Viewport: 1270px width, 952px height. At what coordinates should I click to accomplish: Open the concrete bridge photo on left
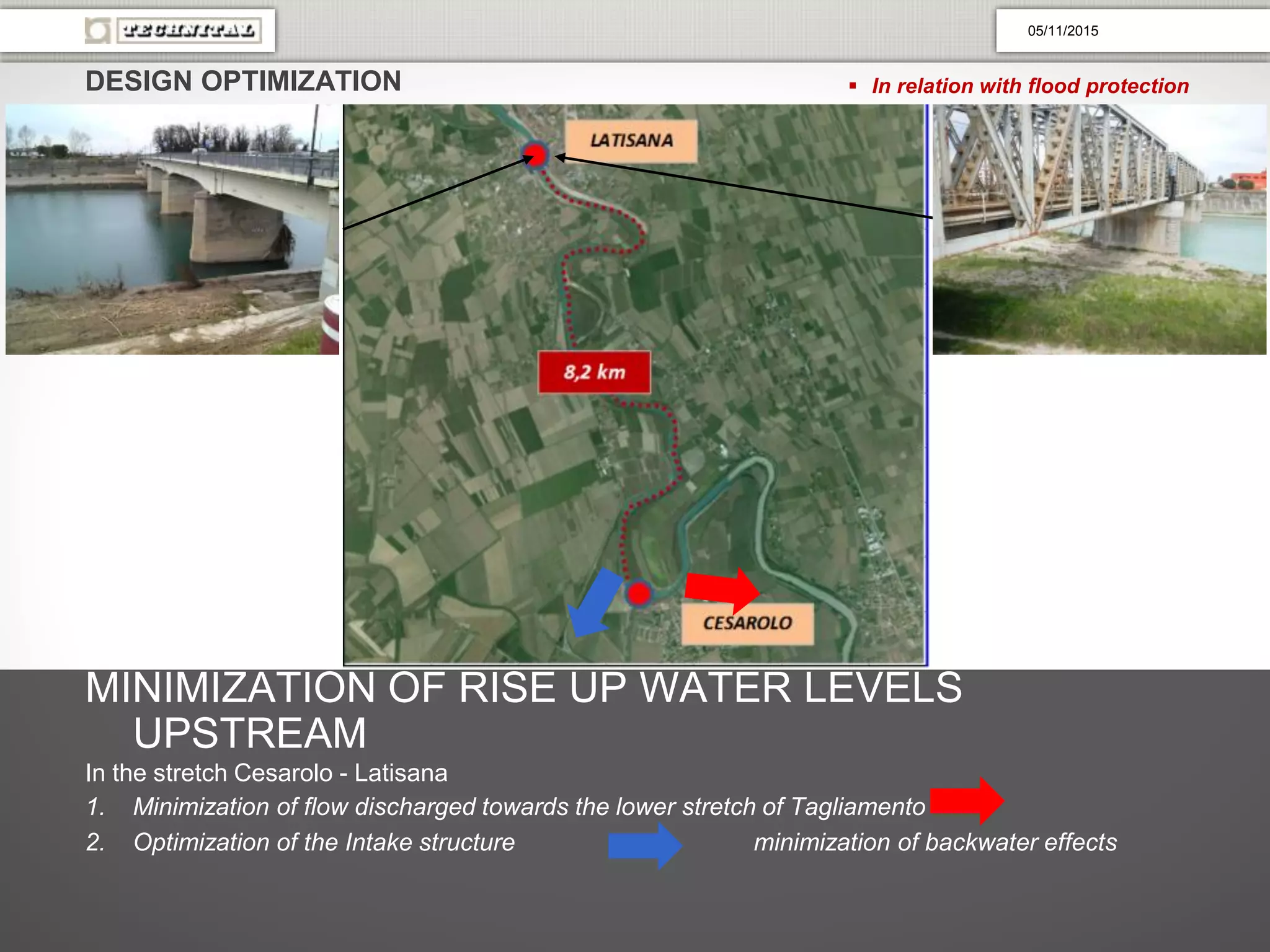click(x=172, y=229)
